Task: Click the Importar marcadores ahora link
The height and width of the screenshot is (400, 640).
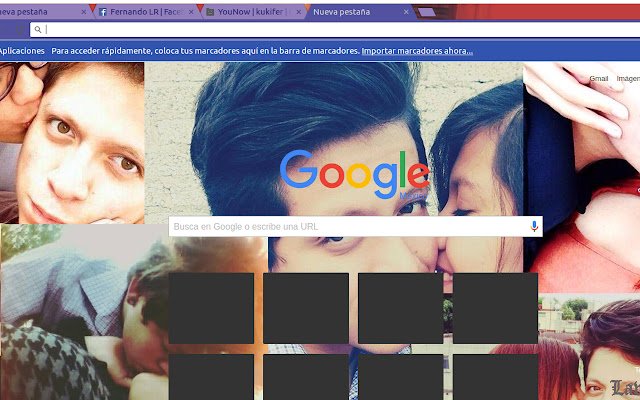Action: (x=417, y=51)
